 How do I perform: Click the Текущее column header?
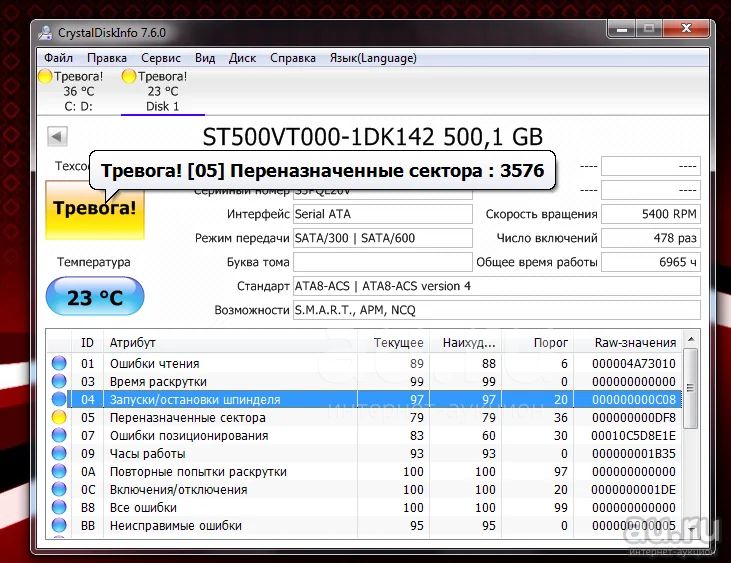pyautogui.click(x=393, y=343)
